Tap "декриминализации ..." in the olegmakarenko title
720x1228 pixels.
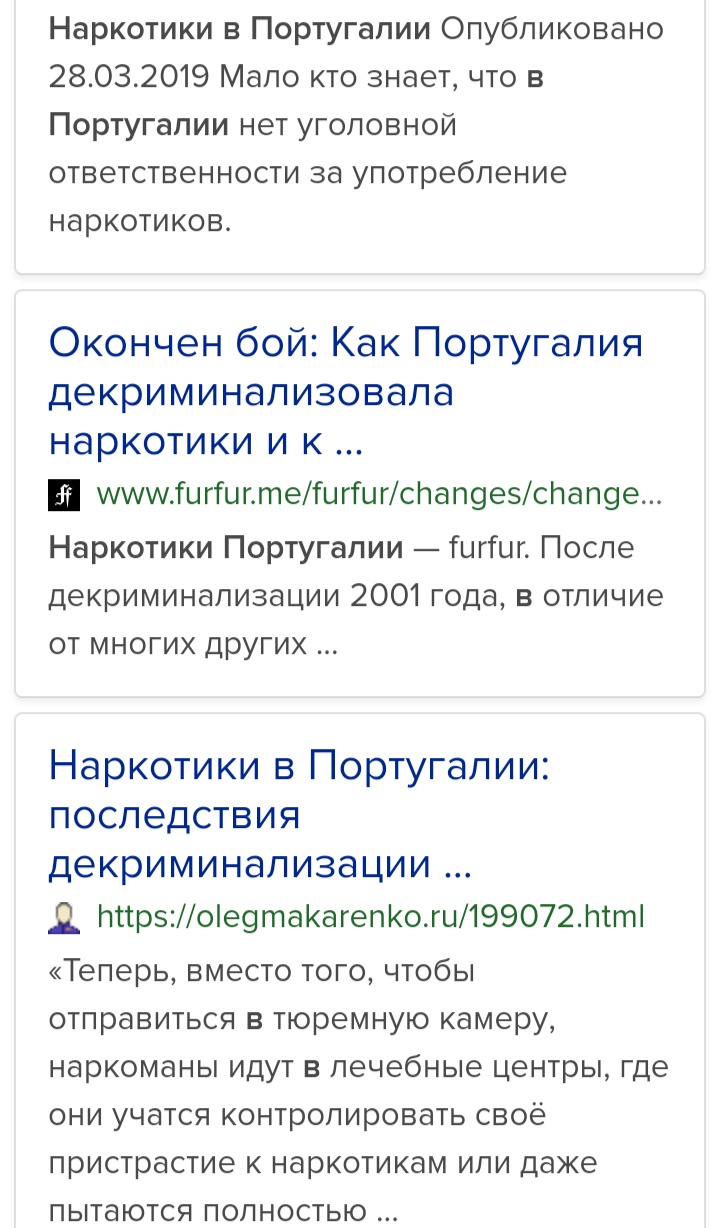point(259,863)
